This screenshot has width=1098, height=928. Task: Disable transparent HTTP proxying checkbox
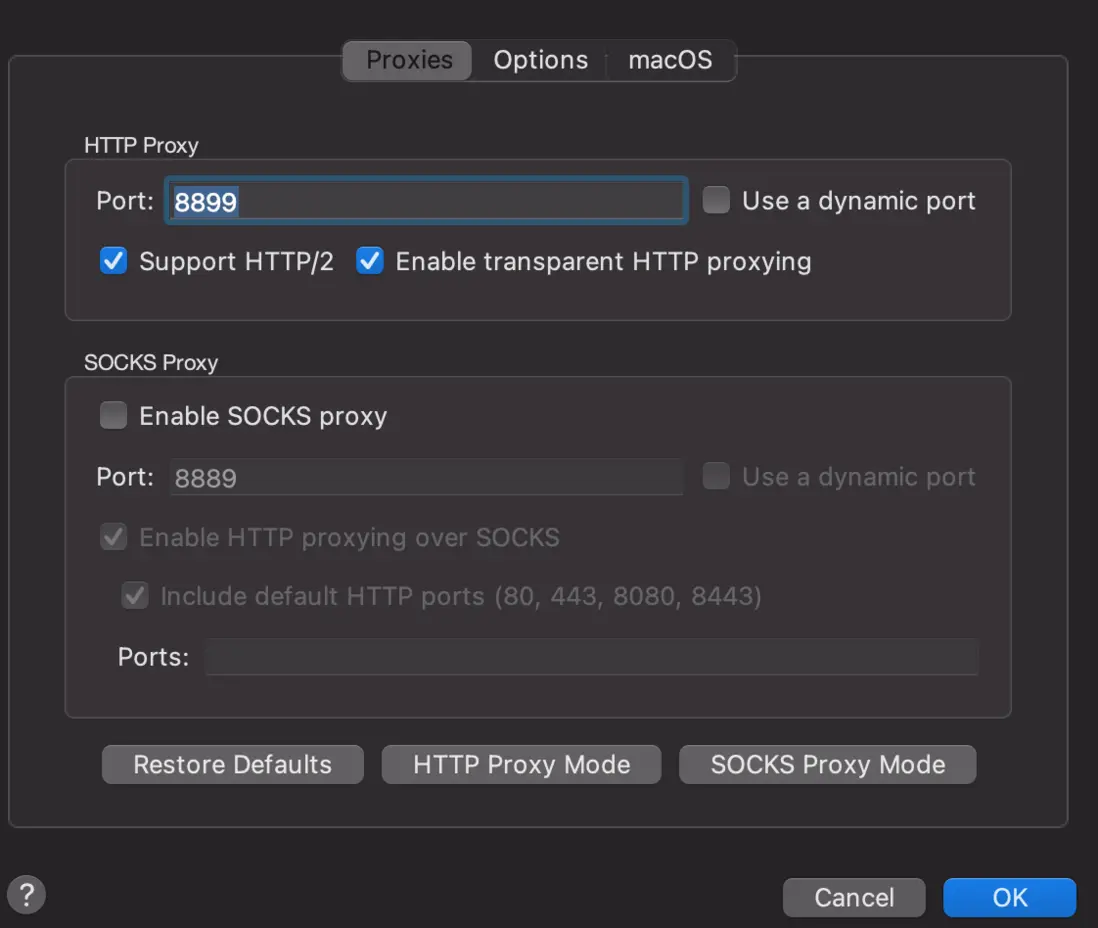[x=371, y=262]
